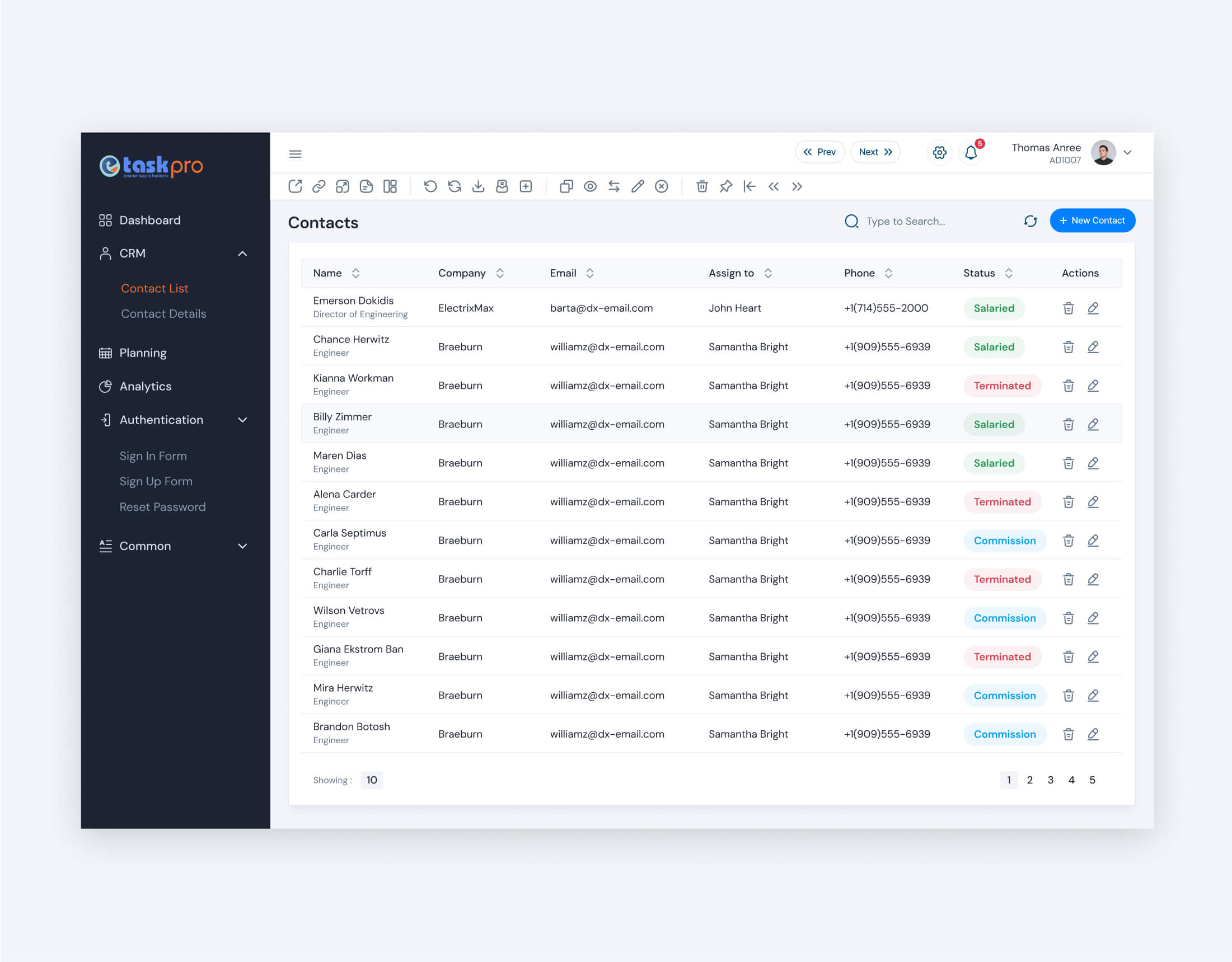Collapse the CRM section in sidebar
The height and width of the screenshot is (962, 1232).
[242, 253]
